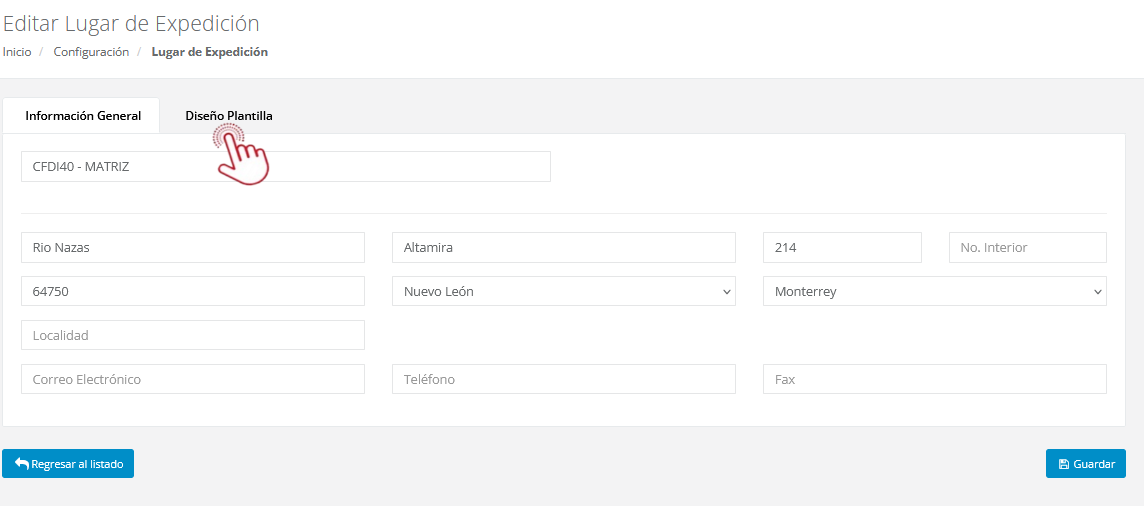Open Configuración breadcrumb link
1146x507 pixels.
coord(91,52)
